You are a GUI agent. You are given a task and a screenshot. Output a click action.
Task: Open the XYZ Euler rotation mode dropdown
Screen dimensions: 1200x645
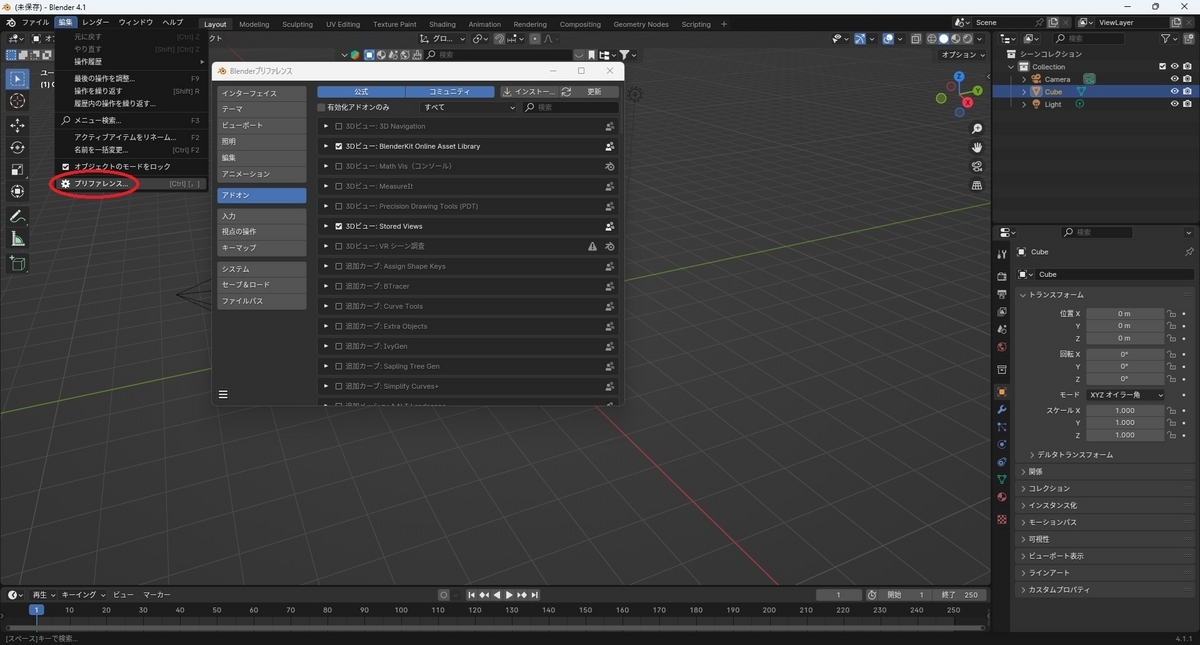1126,395
